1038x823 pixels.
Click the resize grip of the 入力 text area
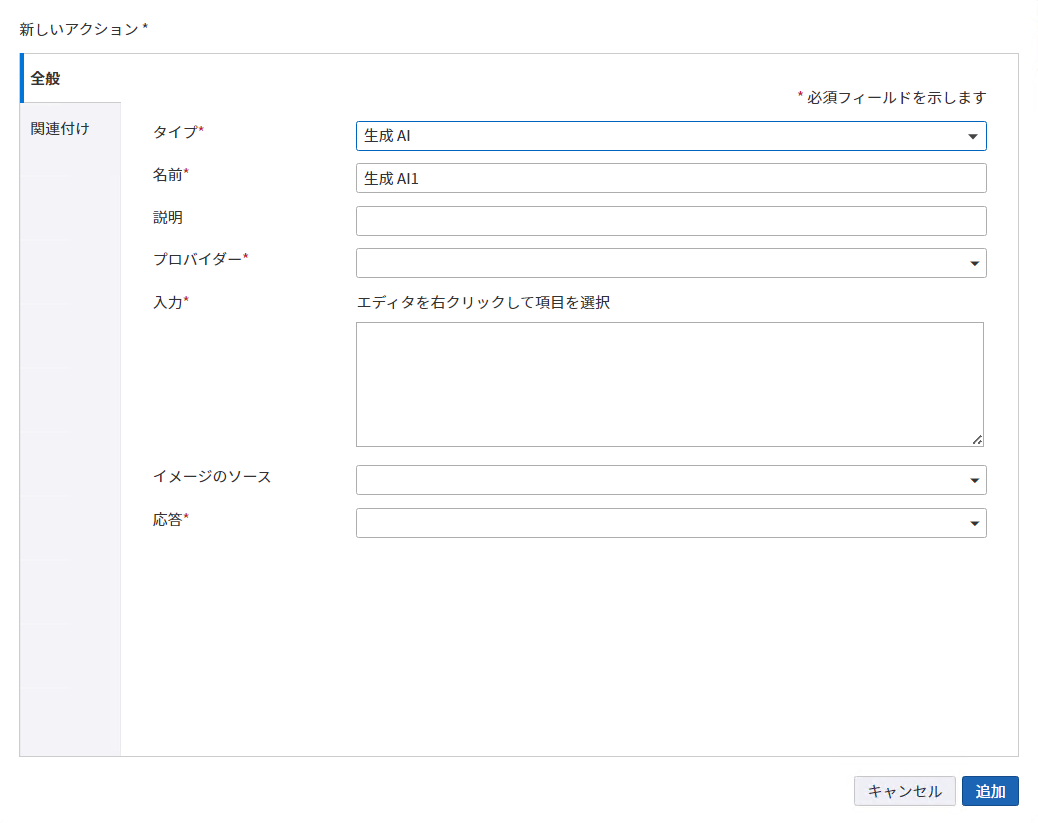[x=979, y=438]
